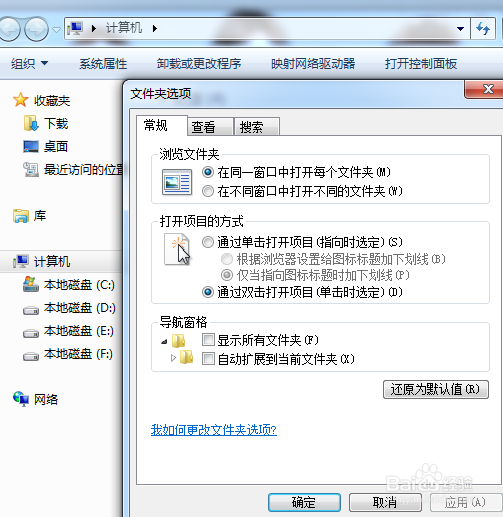Click the computer icon in address bar
The image size is (503, 517).
pyautogui.click(x=75, y=29)
